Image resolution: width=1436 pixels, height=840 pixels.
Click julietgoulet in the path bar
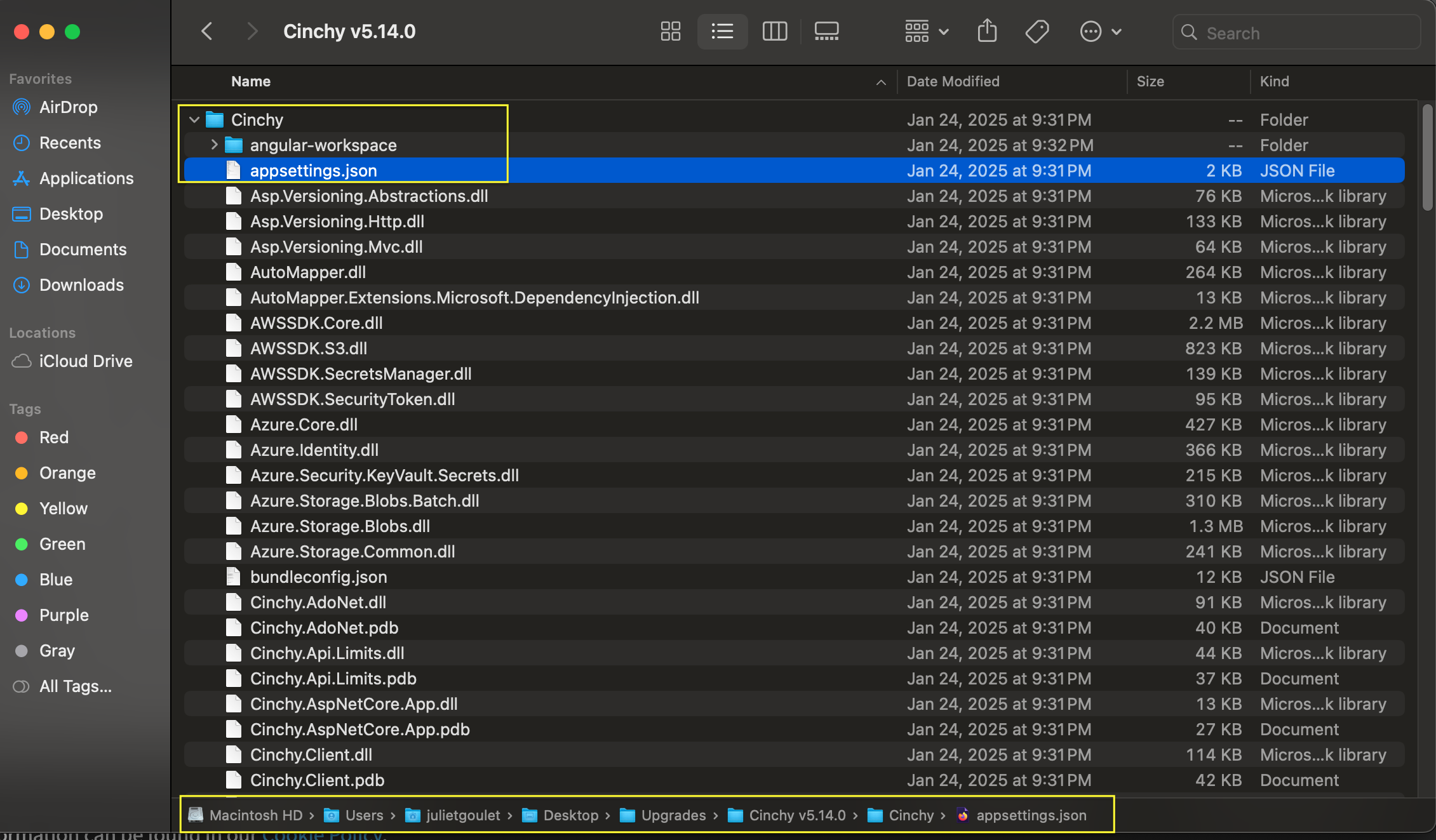(x=453, y=815)
